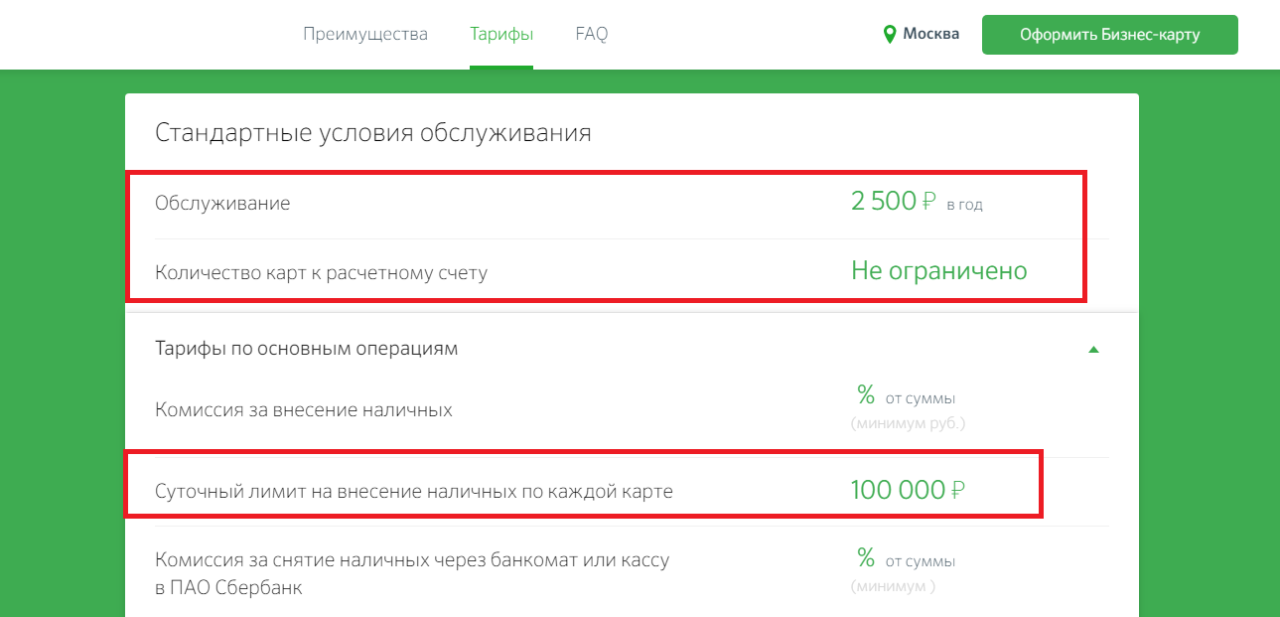The height and width of the screenshot is (617, 1280).
Task: Switch to the Тарифы tab
Action: coord(501,34)
